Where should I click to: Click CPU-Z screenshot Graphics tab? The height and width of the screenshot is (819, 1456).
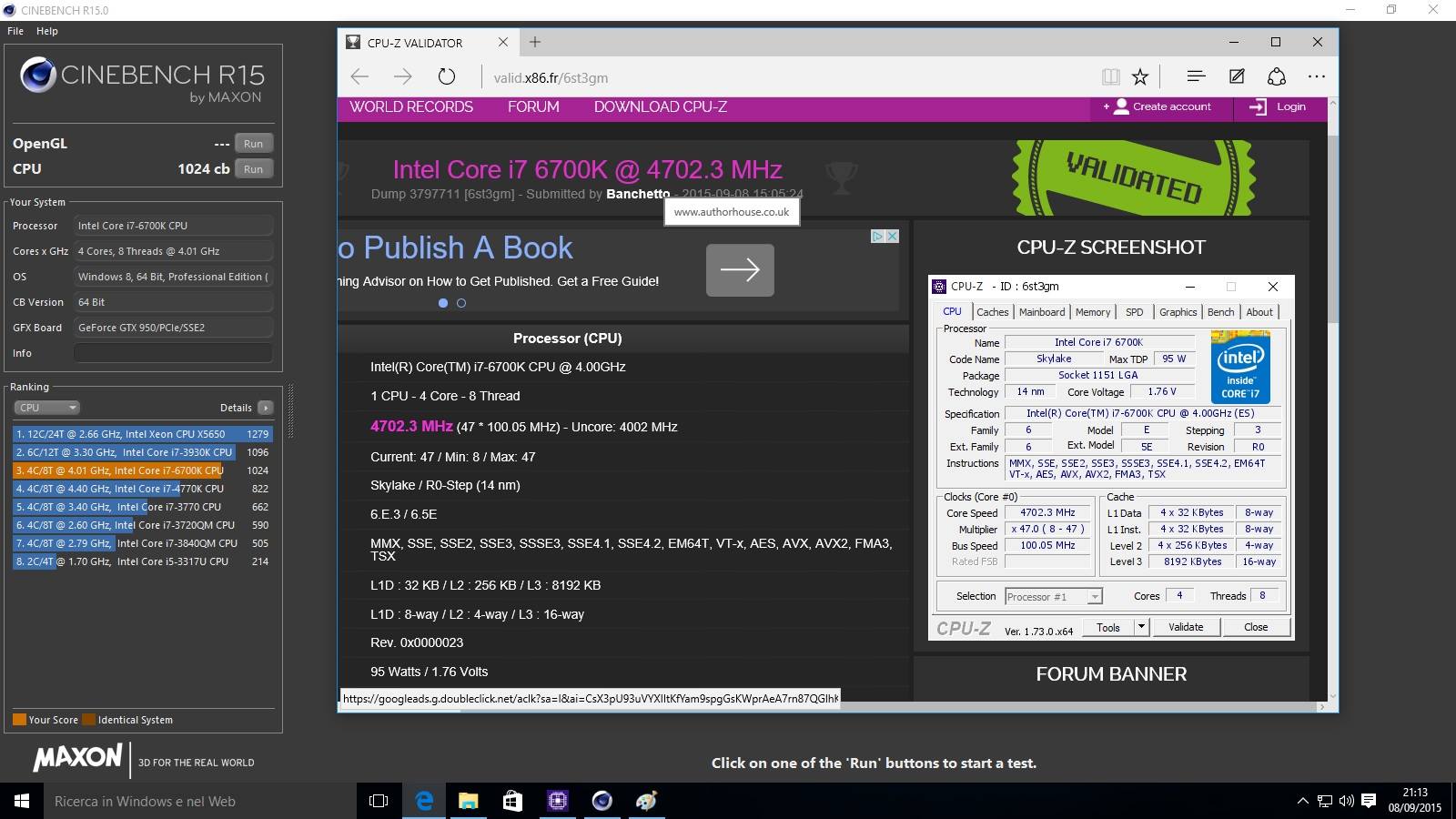(1178, 312)
